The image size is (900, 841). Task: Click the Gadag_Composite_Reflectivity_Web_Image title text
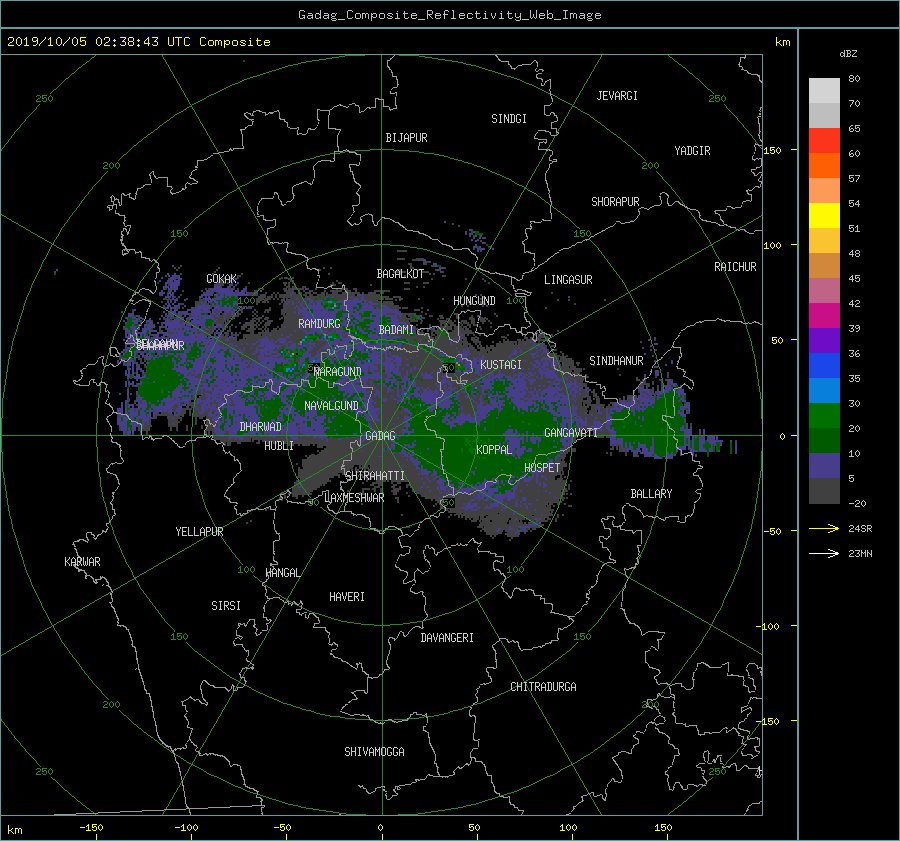[449, 15]
